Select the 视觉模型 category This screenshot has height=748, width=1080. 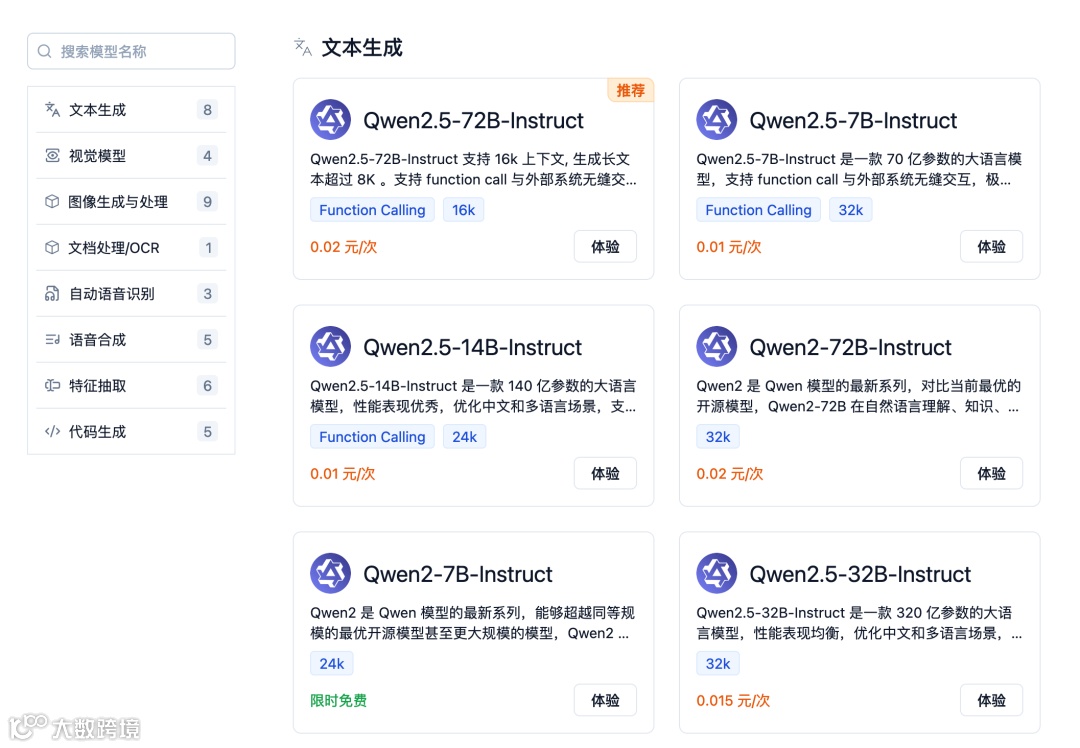coord(131,156)
